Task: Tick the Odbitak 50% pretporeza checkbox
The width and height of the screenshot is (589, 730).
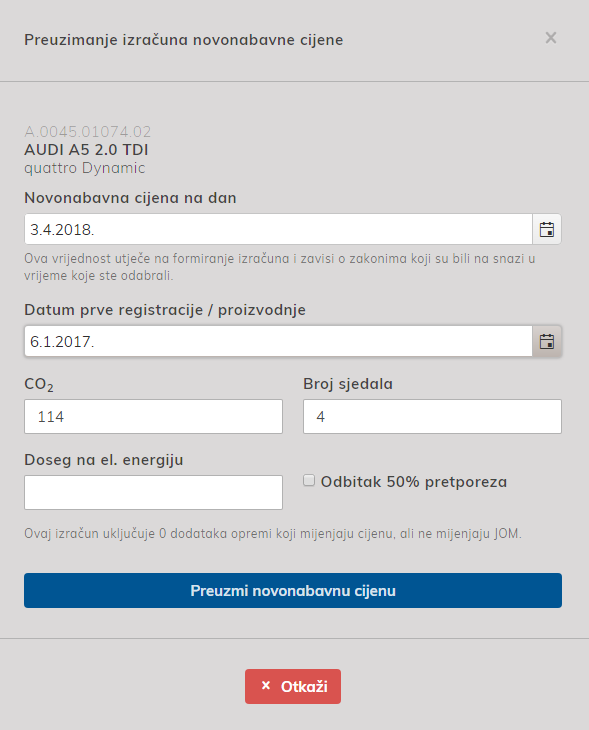Action: tap(309, 480)
